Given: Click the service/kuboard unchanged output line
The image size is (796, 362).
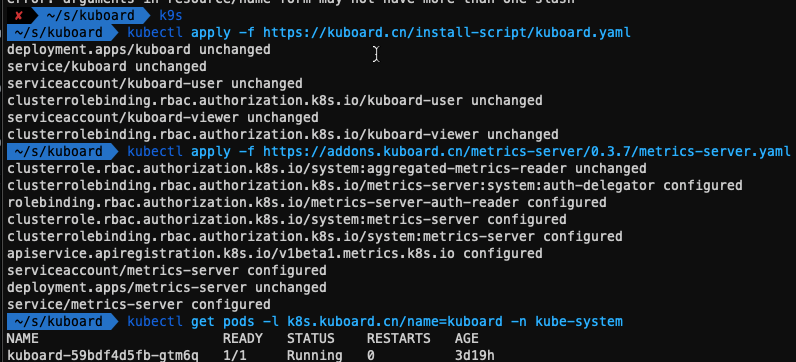Looking at the screenshot, I should point(107,67).
